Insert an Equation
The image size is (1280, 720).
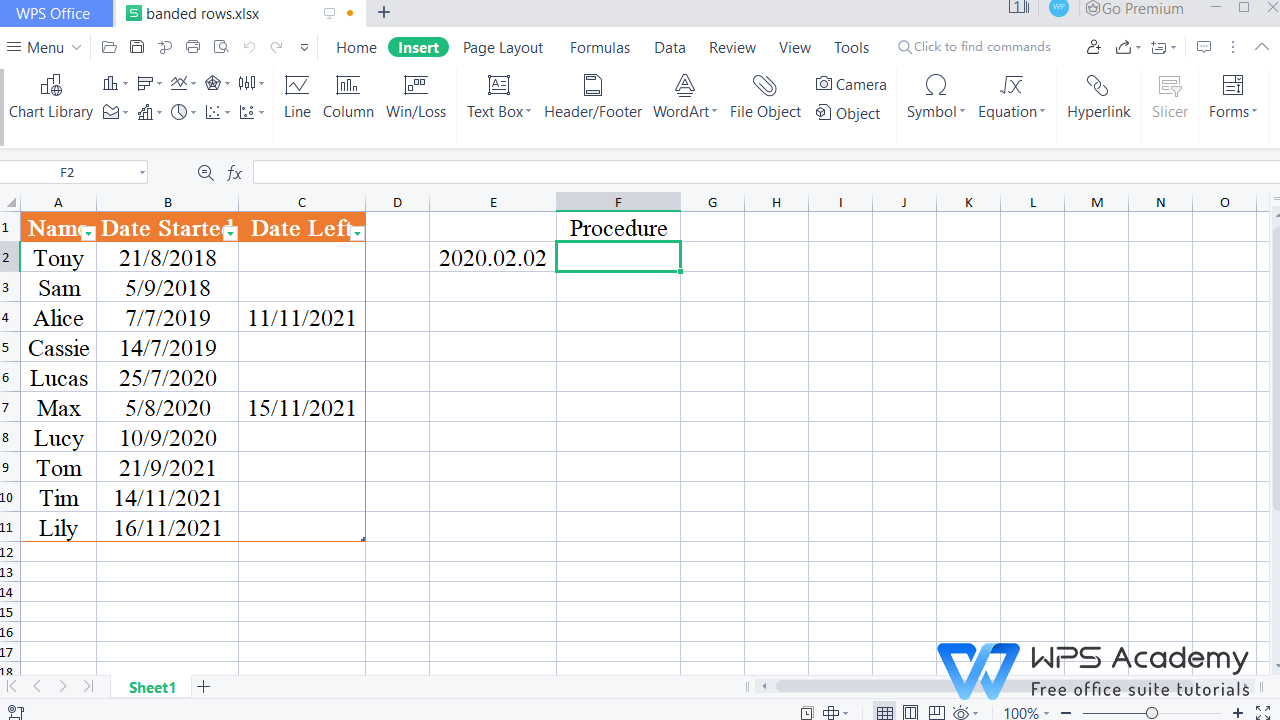tap(1008, 97)
